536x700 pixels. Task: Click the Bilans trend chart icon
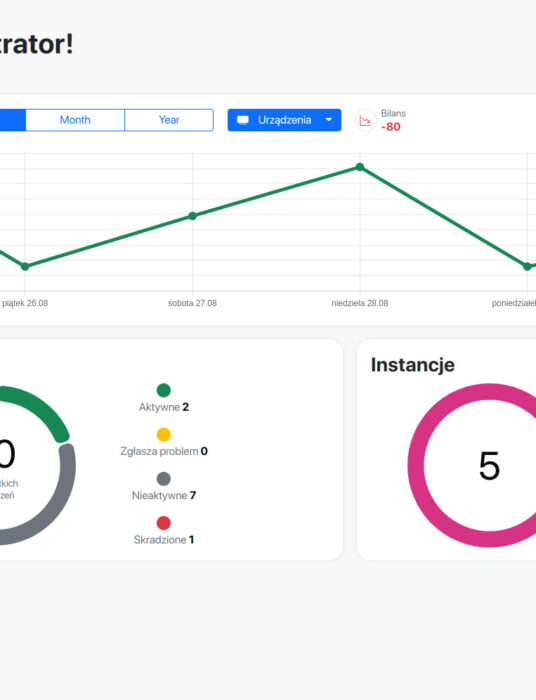(x=365, y=121)
